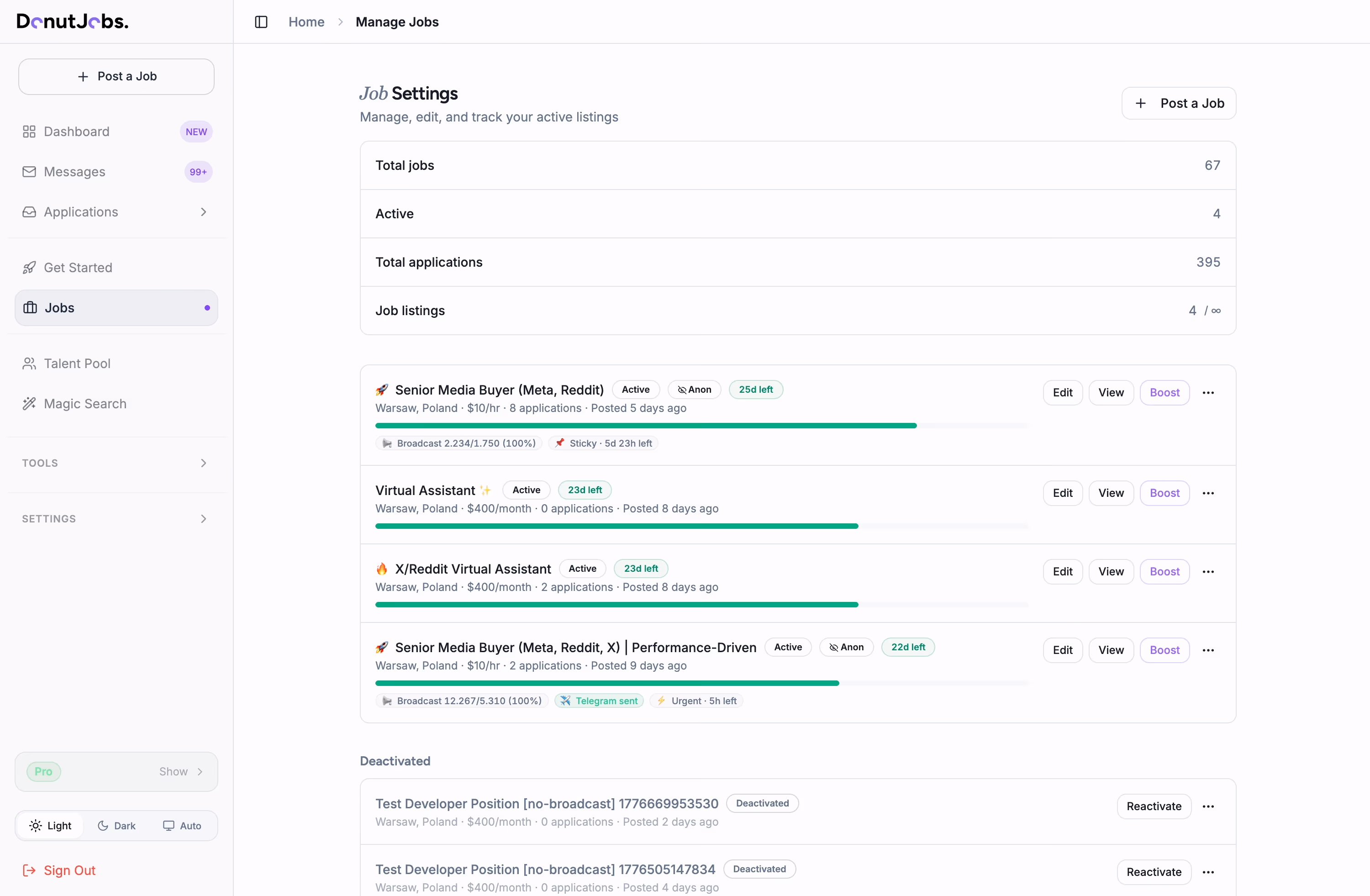Reactivate Test Developer Position 1776669953530

pyautogui.click(x=1154, y=806)
